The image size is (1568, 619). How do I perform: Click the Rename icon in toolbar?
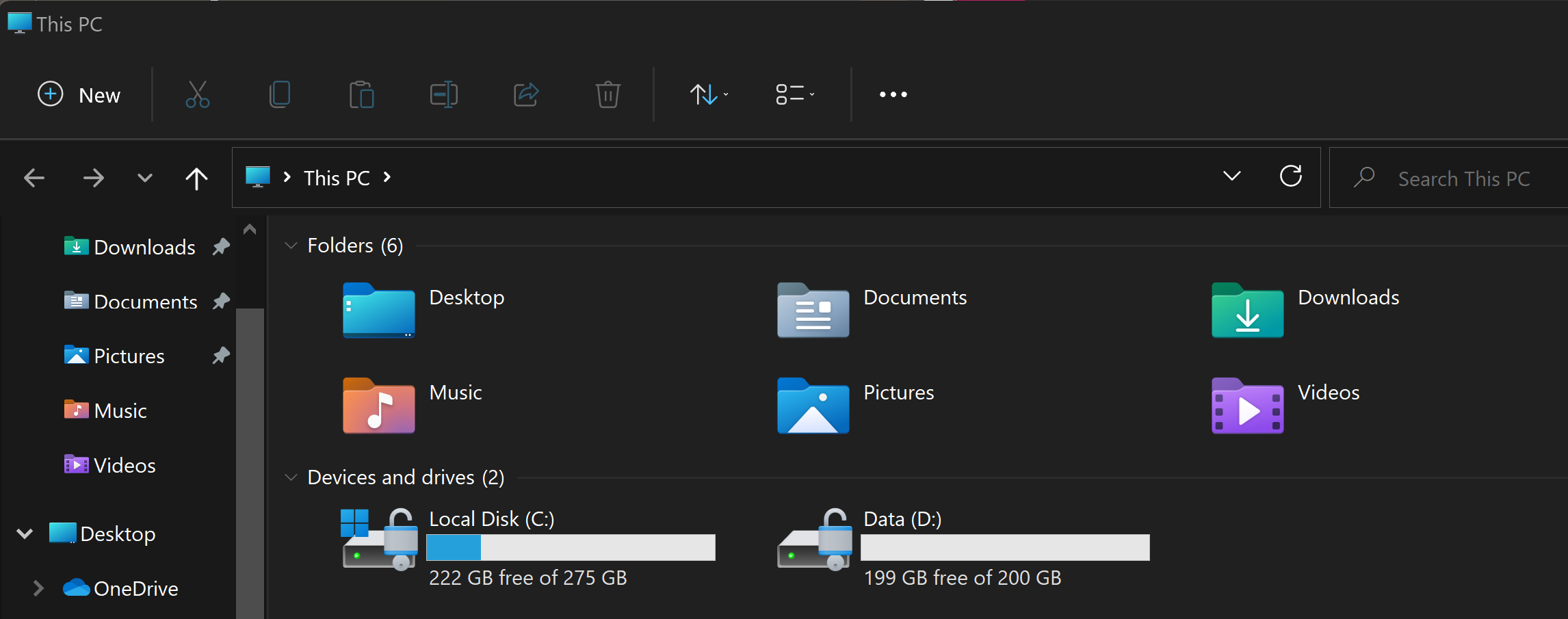444,94
